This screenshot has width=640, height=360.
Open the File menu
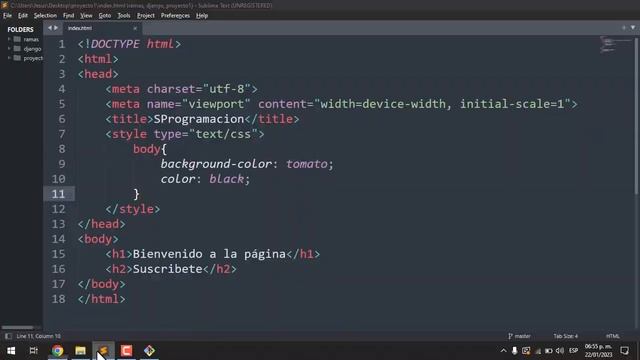pos(7,16)
